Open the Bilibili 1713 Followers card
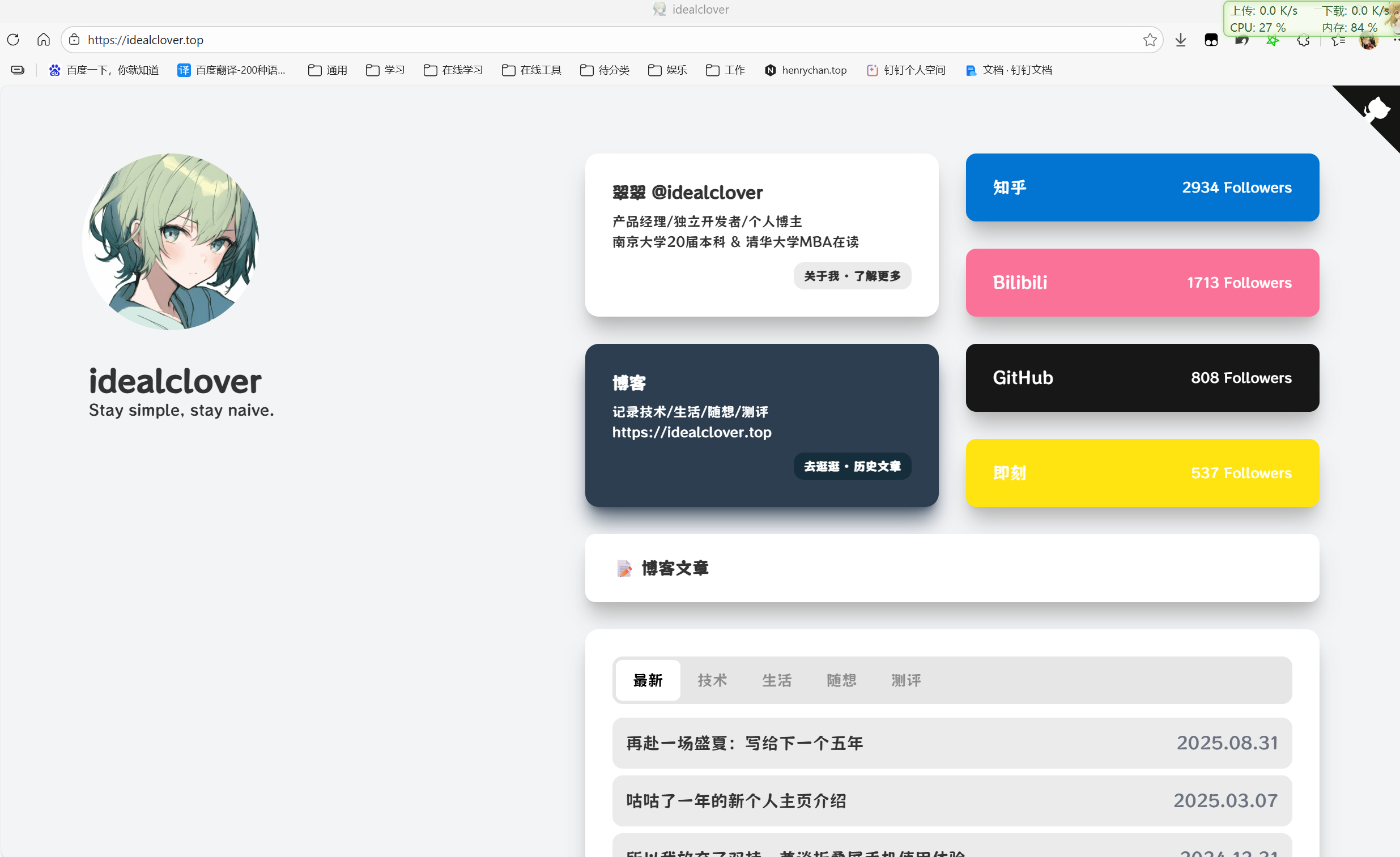Image resolution: width=1400 pixels, height=857 pixels. tap(1142, 282)
